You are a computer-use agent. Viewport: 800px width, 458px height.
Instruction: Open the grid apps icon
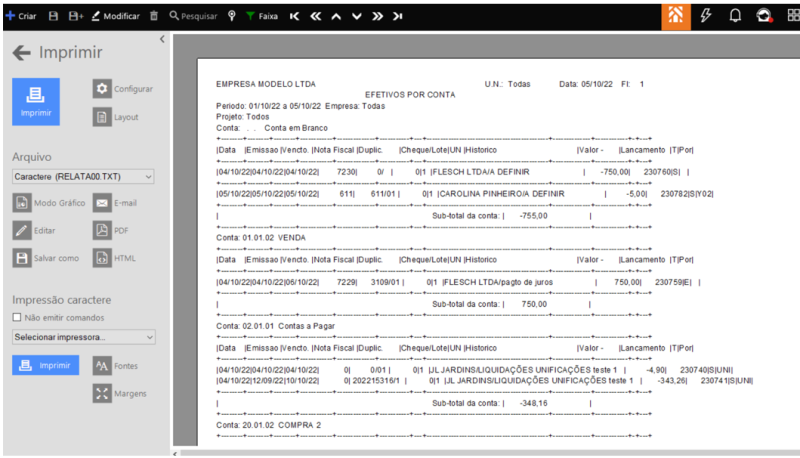click(793, 16)
